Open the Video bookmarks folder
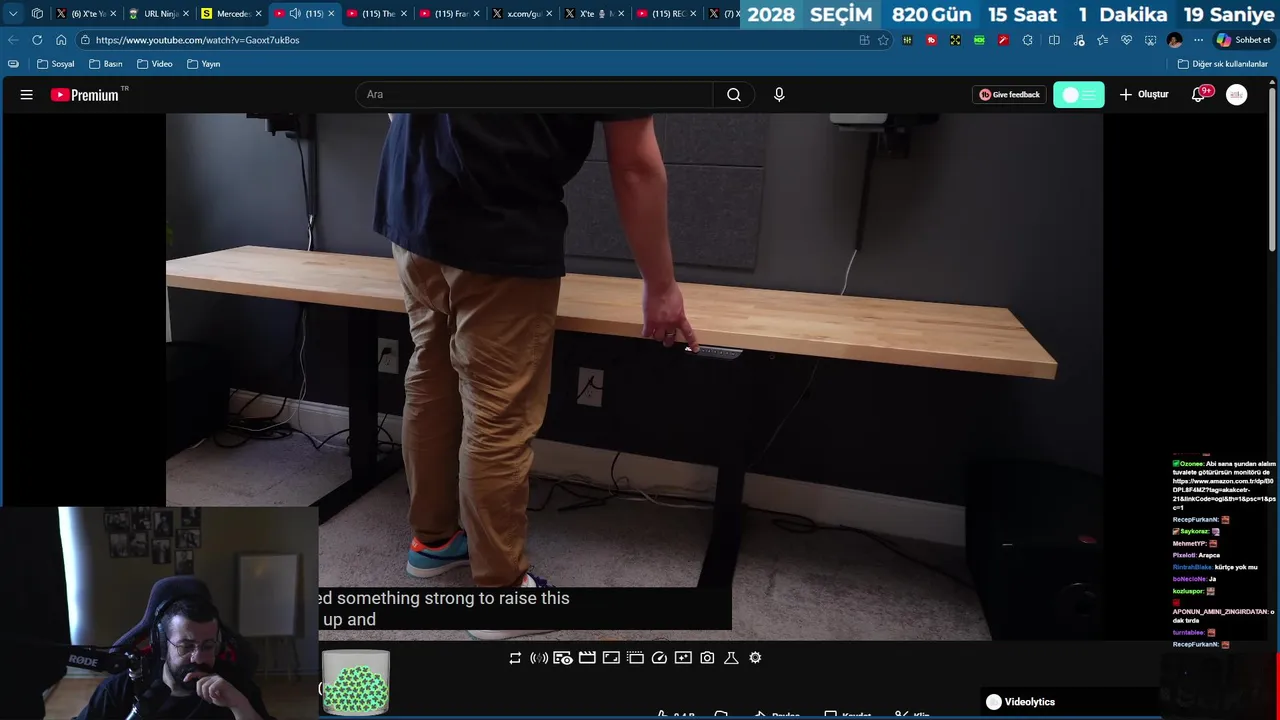The height and width of the screenshot is (720, 1280). 155,64
